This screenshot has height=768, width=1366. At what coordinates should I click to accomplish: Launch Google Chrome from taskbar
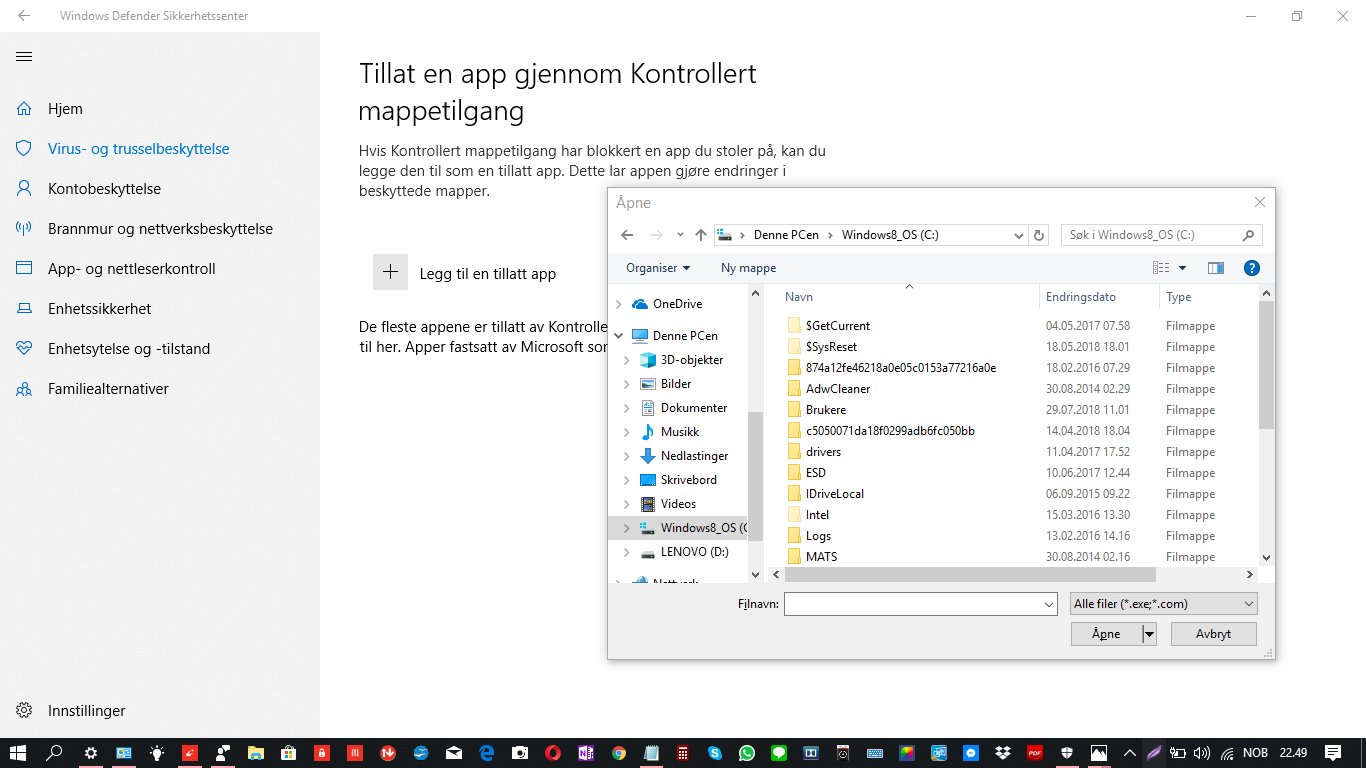[619, 753]
